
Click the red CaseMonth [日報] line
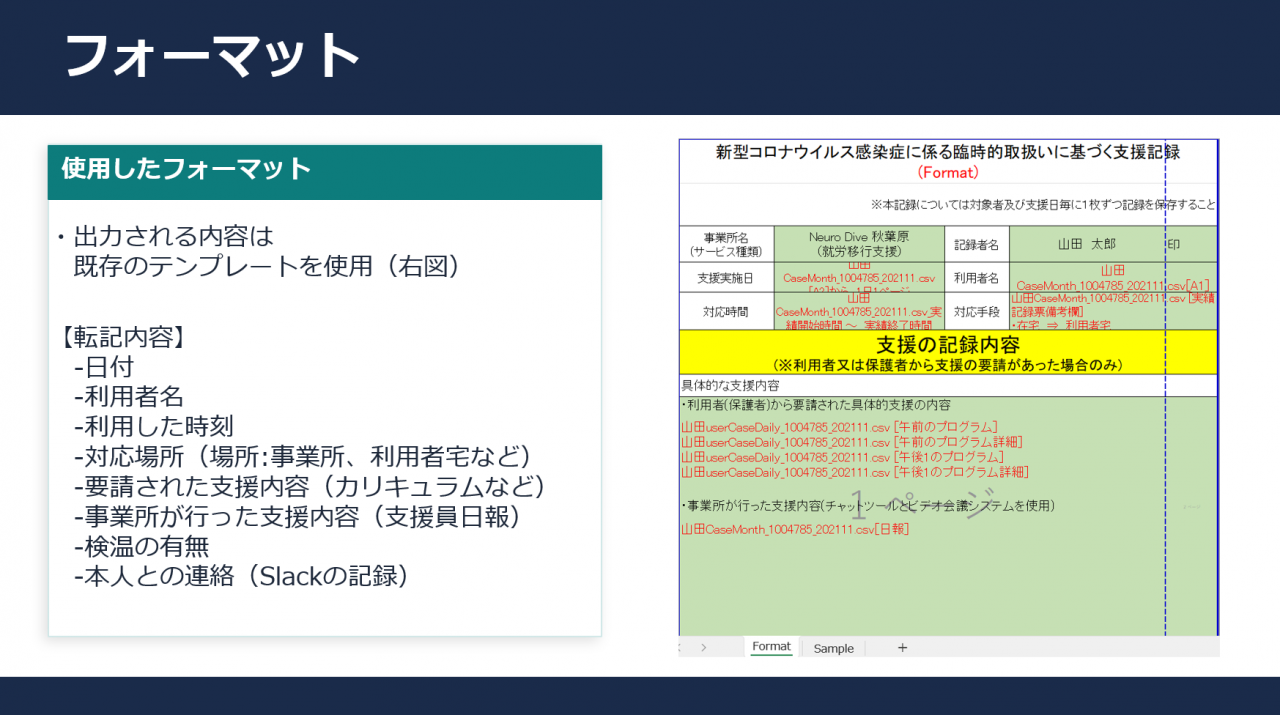pos(795,529)
